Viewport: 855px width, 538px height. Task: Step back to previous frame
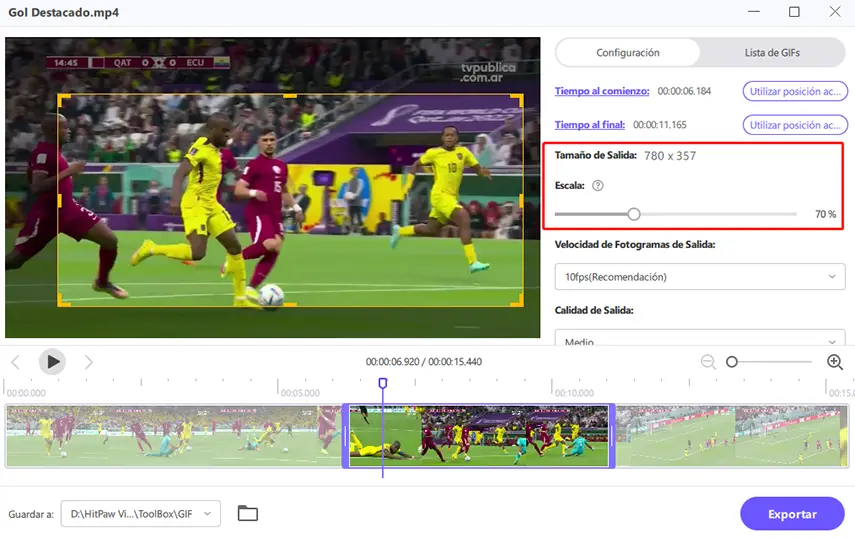tap(15, 362)
